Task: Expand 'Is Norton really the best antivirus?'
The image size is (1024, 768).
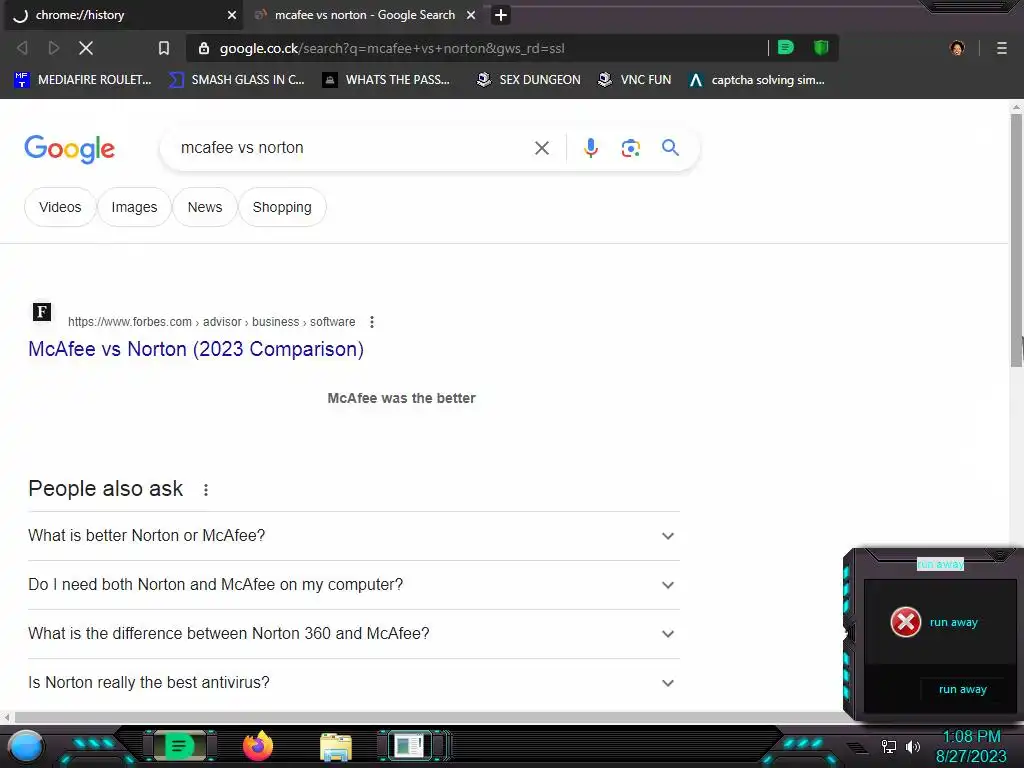Action: coord(354,683)
